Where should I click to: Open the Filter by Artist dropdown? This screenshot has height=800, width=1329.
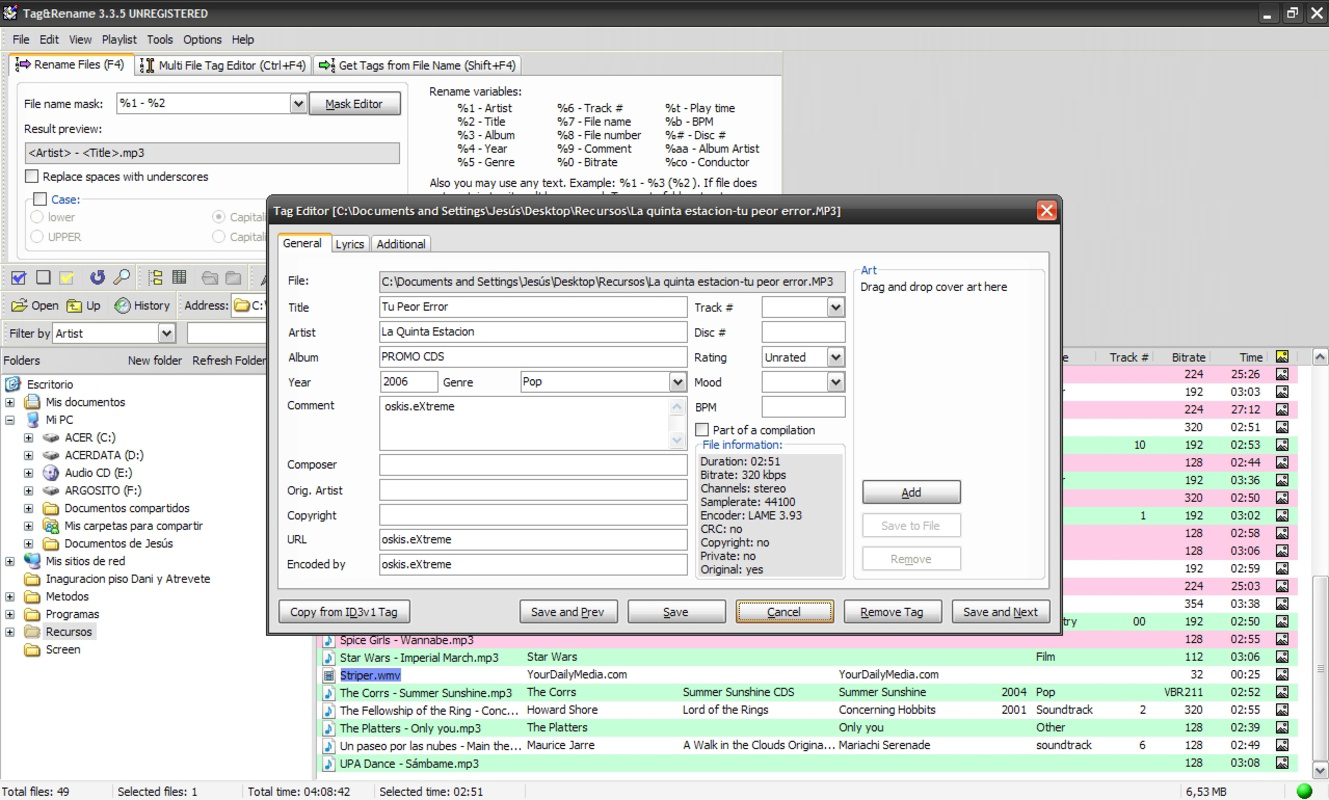167,333
